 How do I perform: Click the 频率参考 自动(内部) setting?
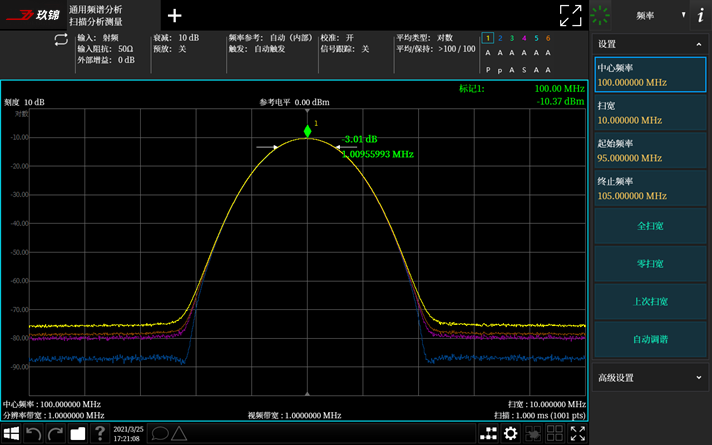pos(270,38)
